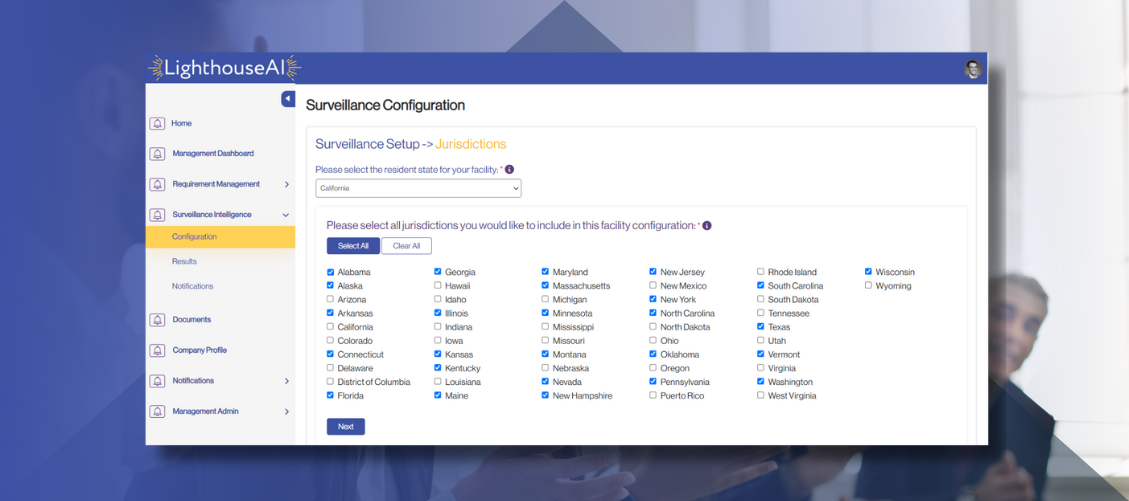The width and height of the screenshot is (1129, 501).
Task: Click the info icon beside jurisdictions label
Action: pos(707,225)
